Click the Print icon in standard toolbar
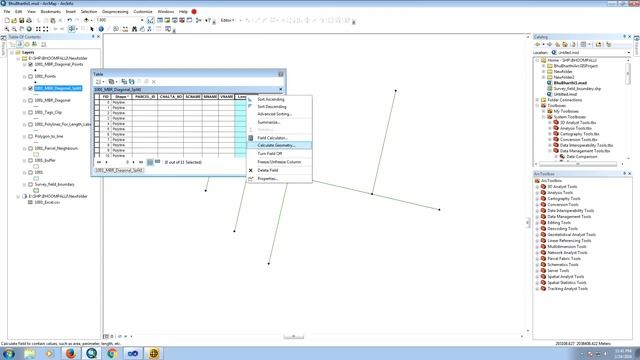The height and width of the screenshot is (360, 640). click(29, 20)
